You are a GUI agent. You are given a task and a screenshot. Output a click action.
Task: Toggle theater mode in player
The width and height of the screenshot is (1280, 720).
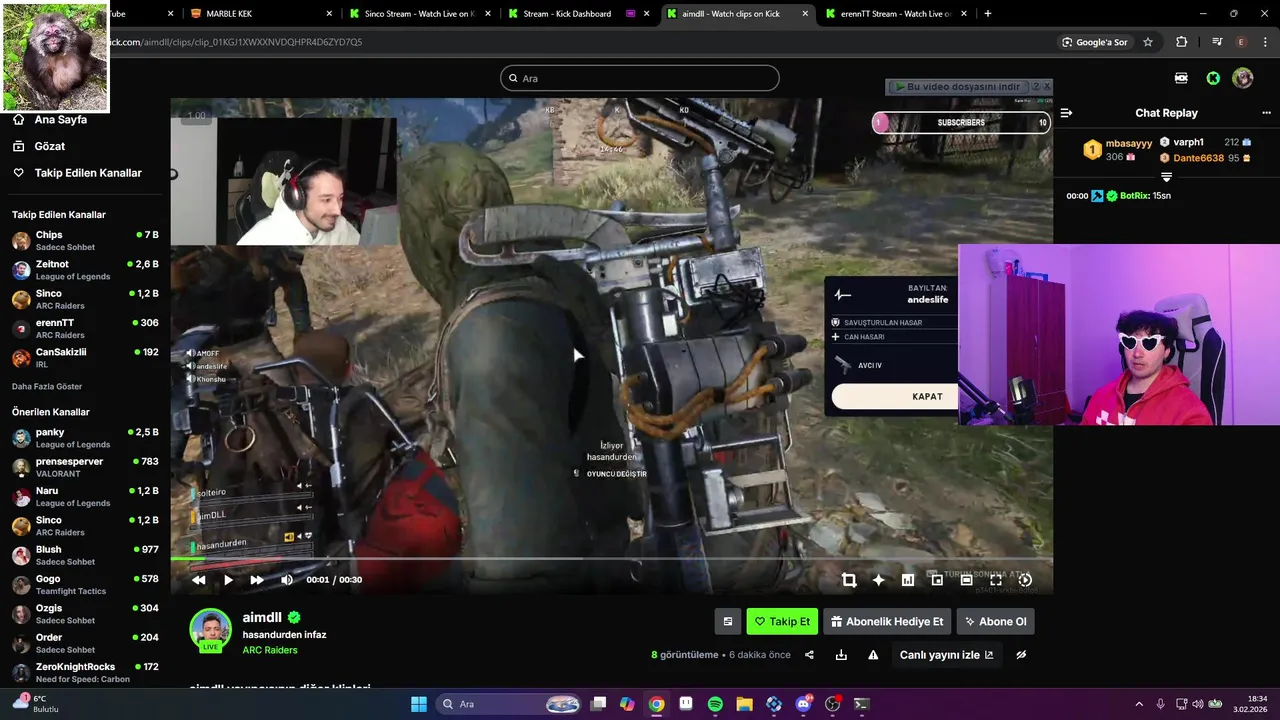(x=966, y=580)
